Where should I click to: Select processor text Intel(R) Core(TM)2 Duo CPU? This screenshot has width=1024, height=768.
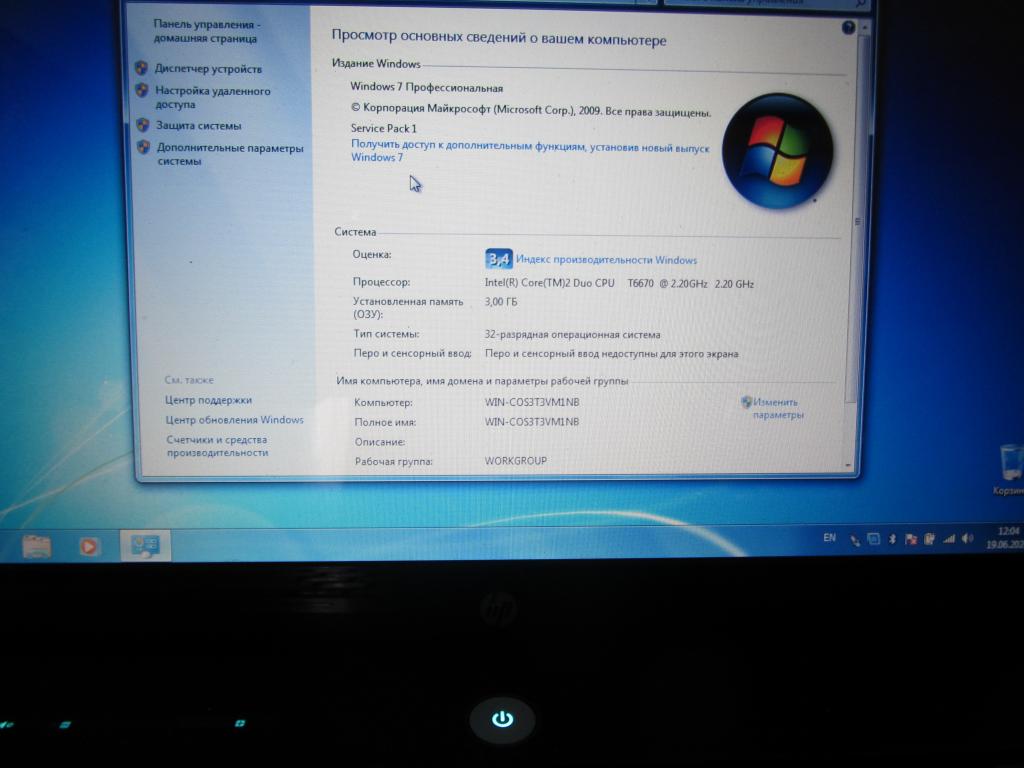(549, 283)
